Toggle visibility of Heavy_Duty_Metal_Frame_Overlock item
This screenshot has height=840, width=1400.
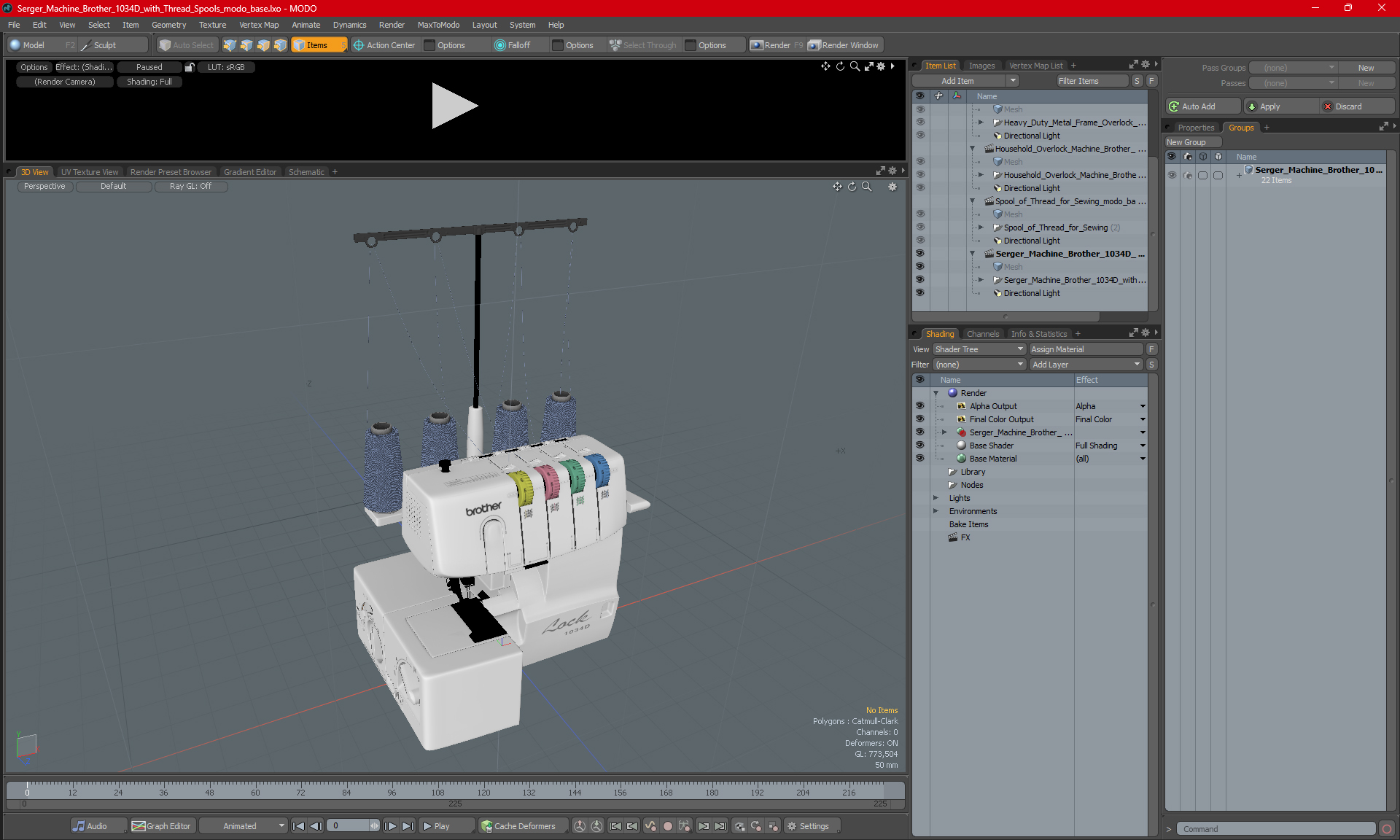(920, 122)
